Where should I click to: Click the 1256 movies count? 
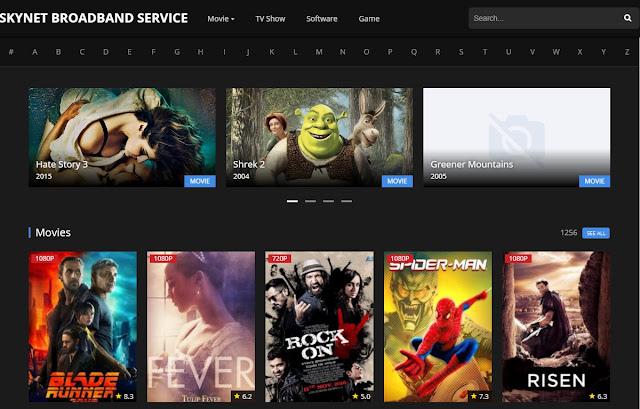tap(569, 233)
